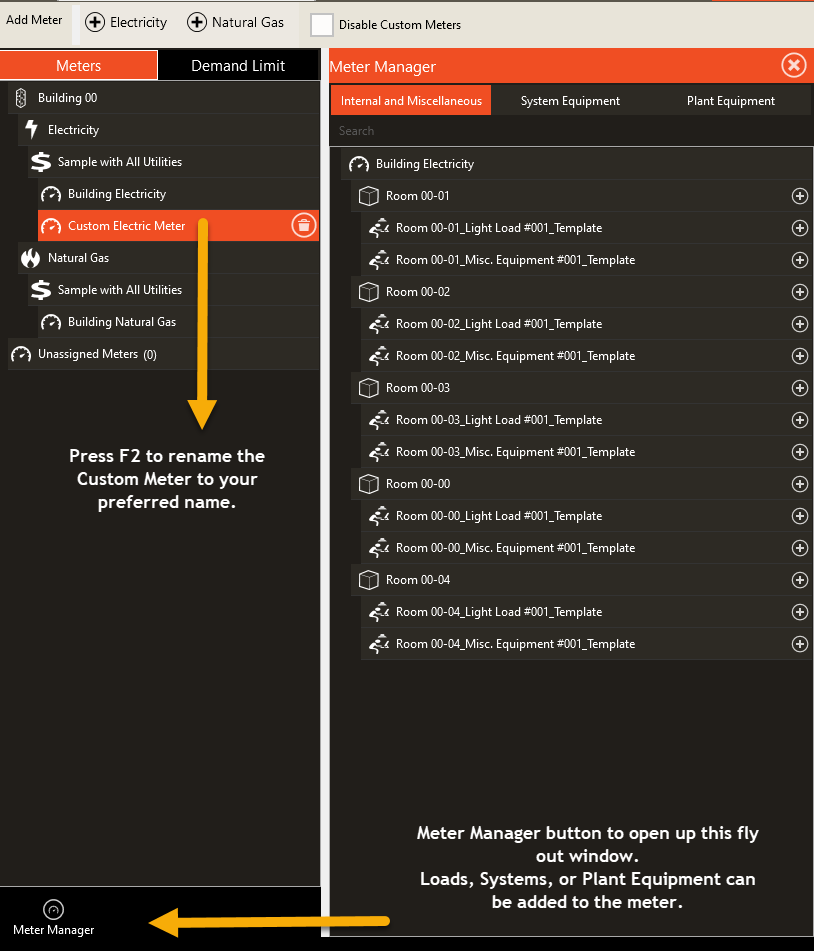Select the Natural Gas tree node
The height and width of the screenshot is (951, 814).
(x=169, y=258)
